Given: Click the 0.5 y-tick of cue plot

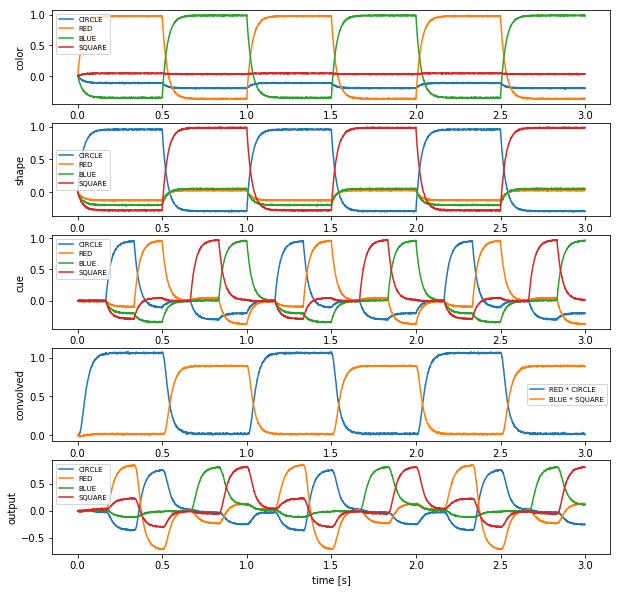Looking at the screenshot, I should pyautogui.click(x=38, y=270).
